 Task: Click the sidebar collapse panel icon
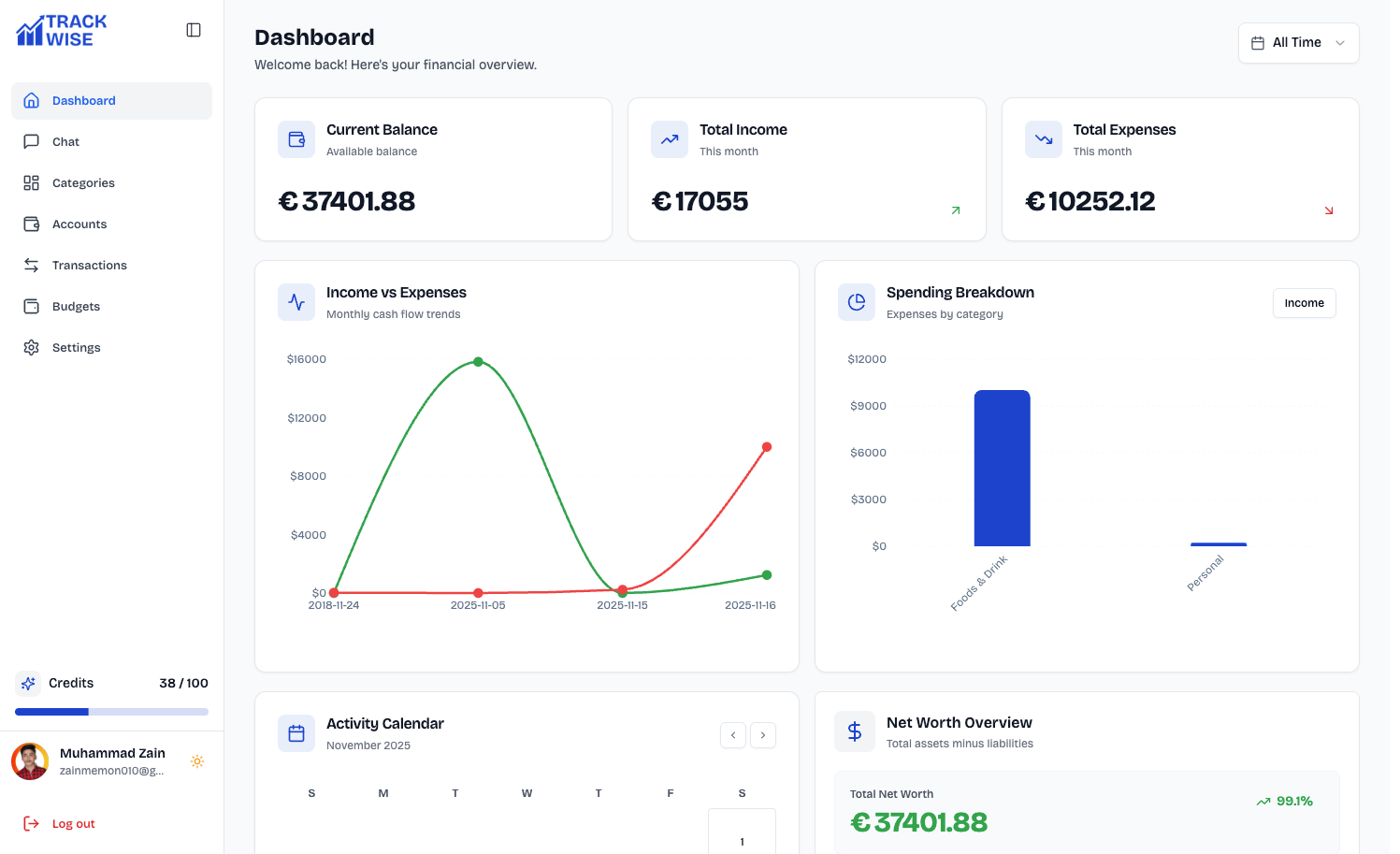(x=194, y=29)
